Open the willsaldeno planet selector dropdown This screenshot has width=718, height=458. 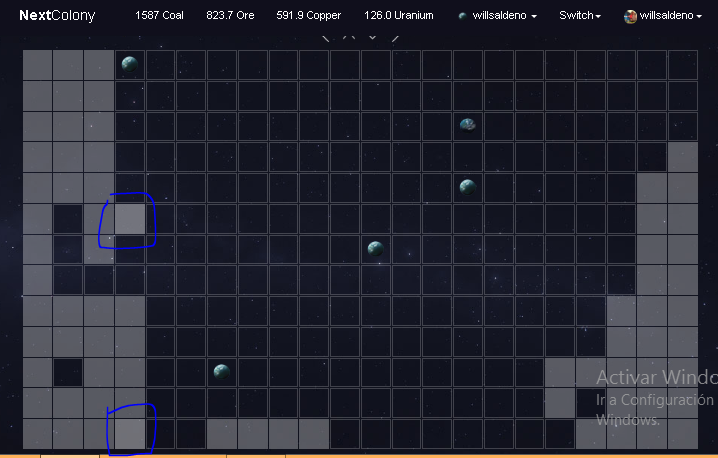point(504,16)
